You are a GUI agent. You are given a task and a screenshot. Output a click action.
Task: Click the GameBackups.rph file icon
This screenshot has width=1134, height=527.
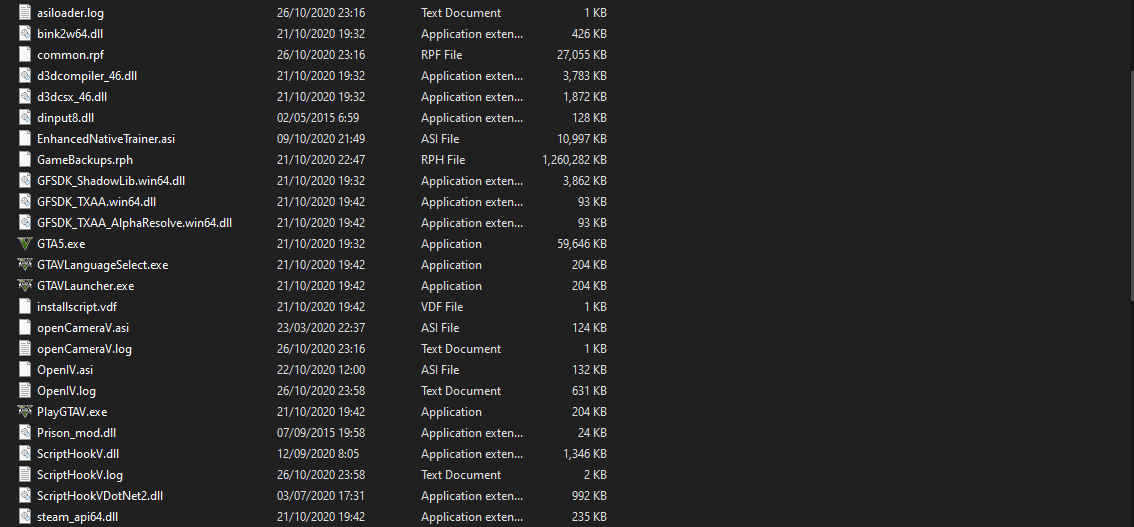point(25,160)
